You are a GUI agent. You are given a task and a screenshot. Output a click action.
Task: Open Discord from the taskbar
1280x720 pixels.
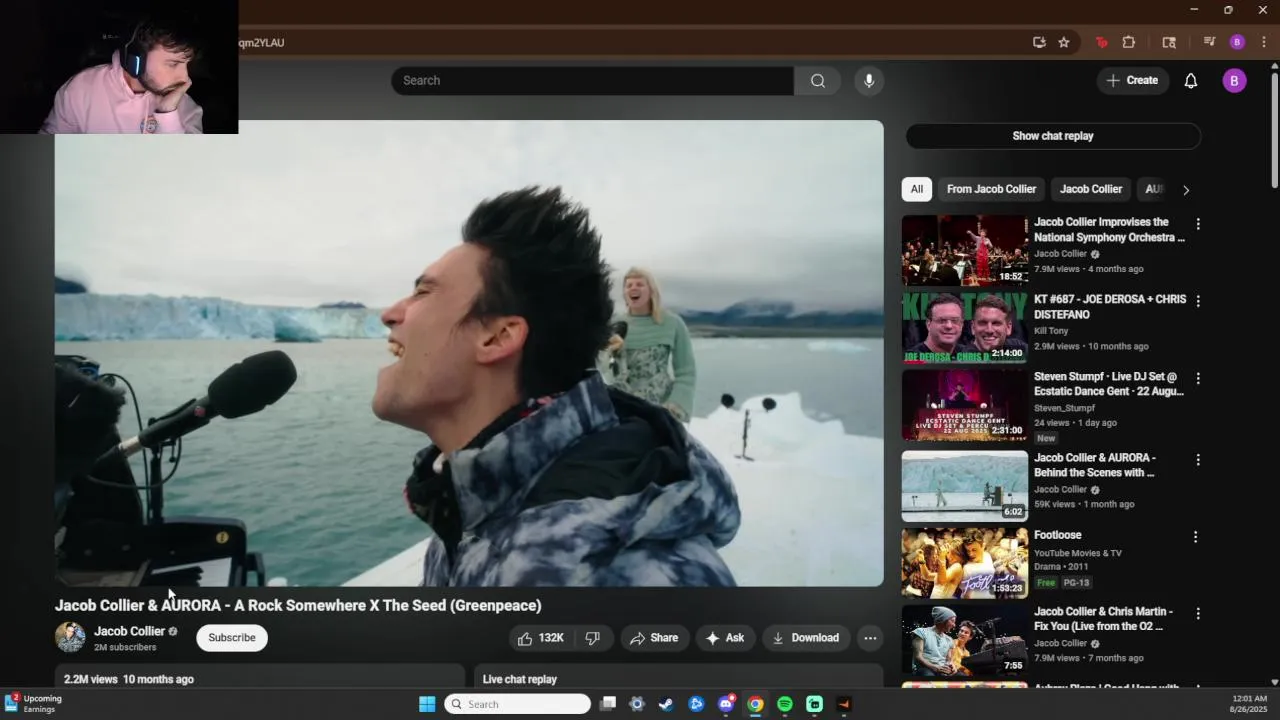[x=726, y=704]
